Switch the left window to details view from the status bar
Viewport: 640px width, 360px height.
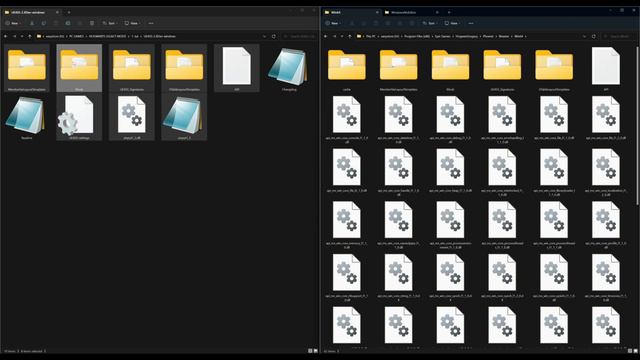pyautogui.click(x=310, y=351)
